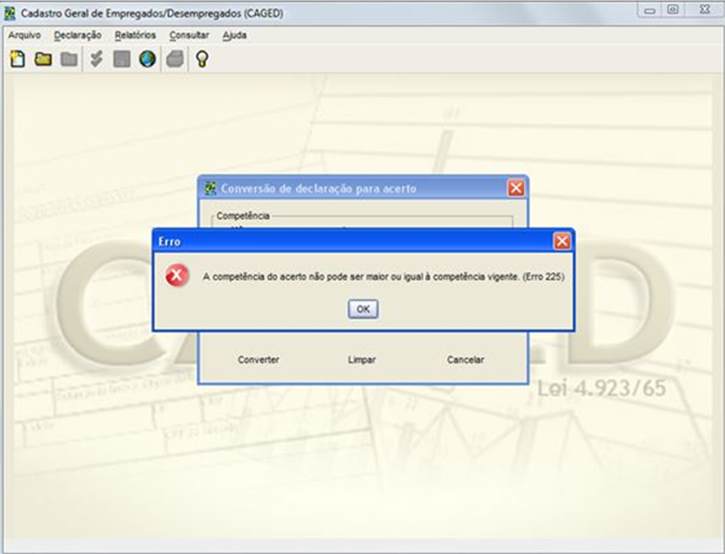This screenshot has height=554, width=725.
Task: Open the Consultar menu
Action: point(189,35)
